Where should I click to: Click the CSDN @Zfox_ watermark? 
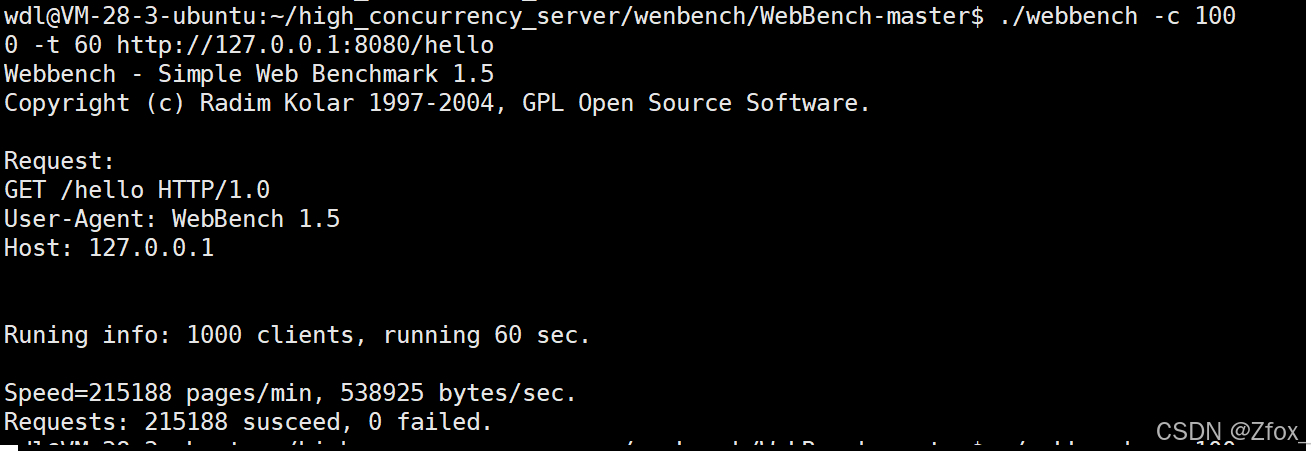click(x=1230, y=431)
